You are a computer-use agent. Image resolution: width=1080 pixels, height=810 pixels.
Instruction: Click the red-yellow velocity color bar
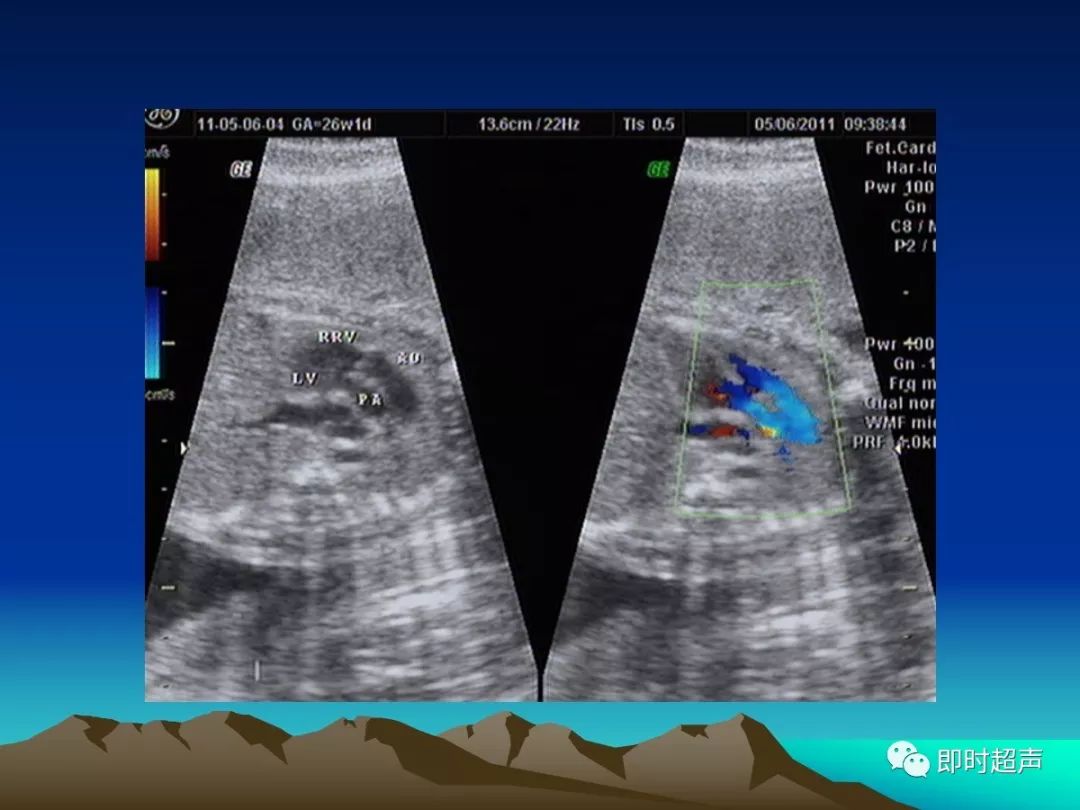point(152,214)
